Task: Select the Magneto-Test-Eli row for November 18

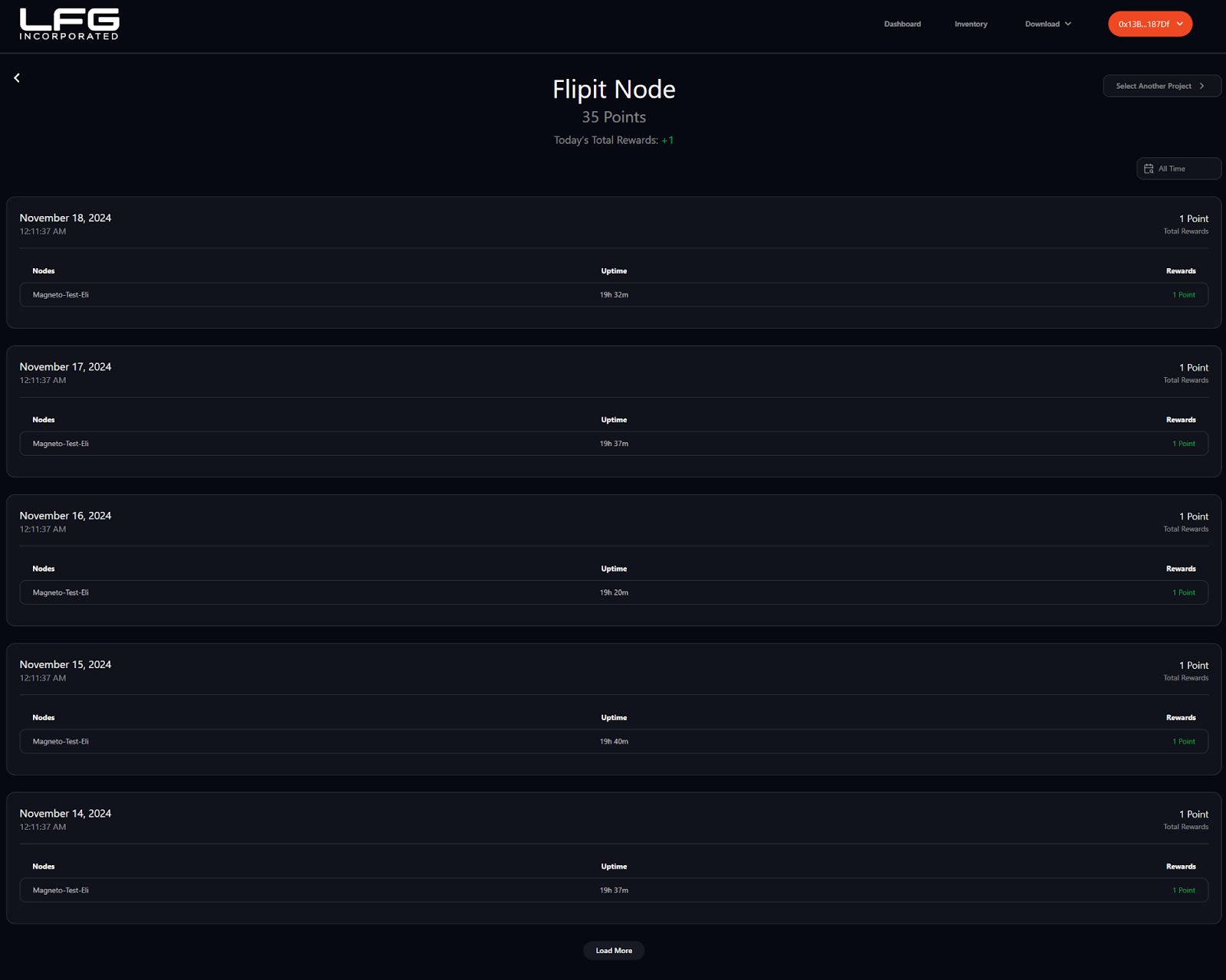Action: pos(614,295)
